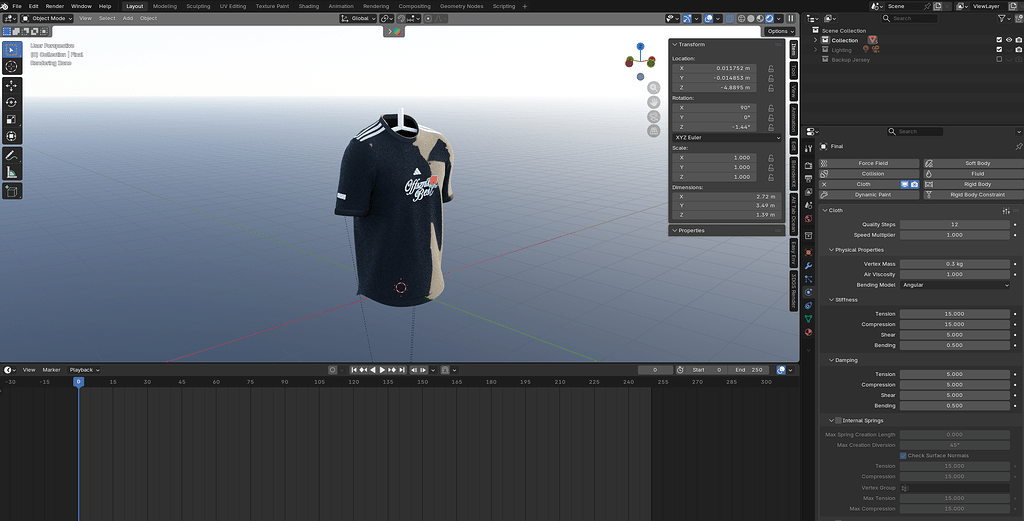The image size is (1024, 521).
Task: Toggle camera view icon in viewport
Action: [653, 116]
